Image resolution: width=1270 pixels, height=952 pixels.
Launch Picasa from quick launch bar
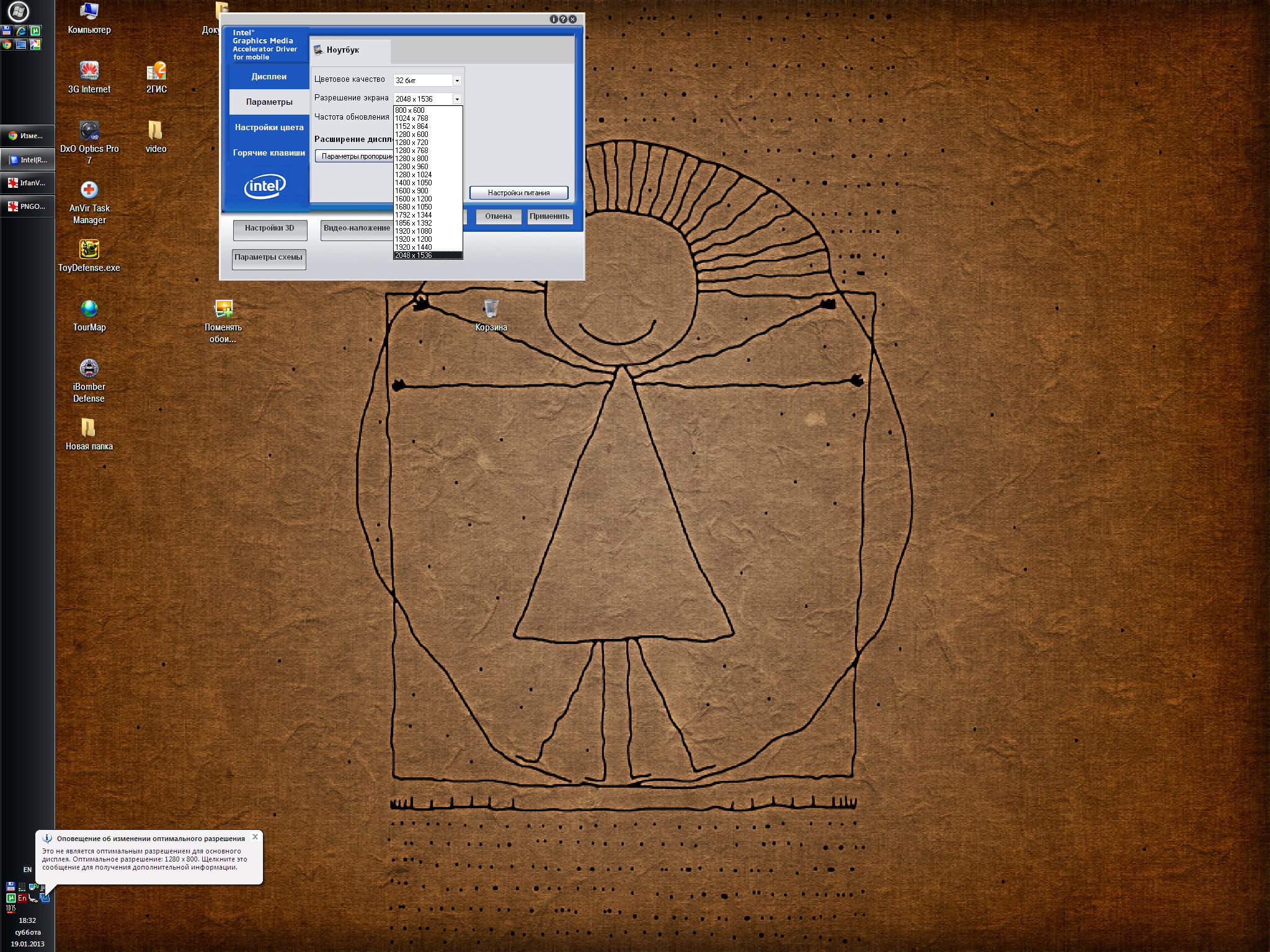click(x=35, y=45)
